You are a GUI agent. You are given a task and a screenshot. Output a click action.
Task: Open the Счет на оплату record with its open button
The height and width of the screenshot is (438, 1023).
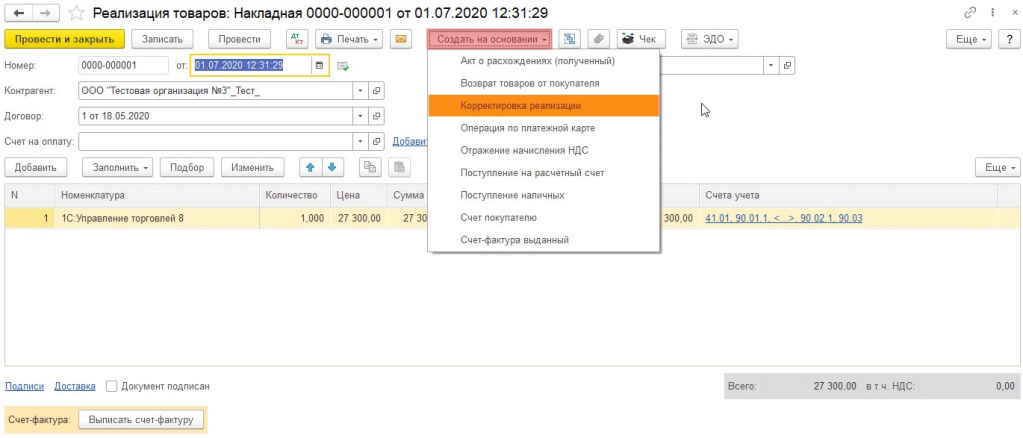click(376, 142)
